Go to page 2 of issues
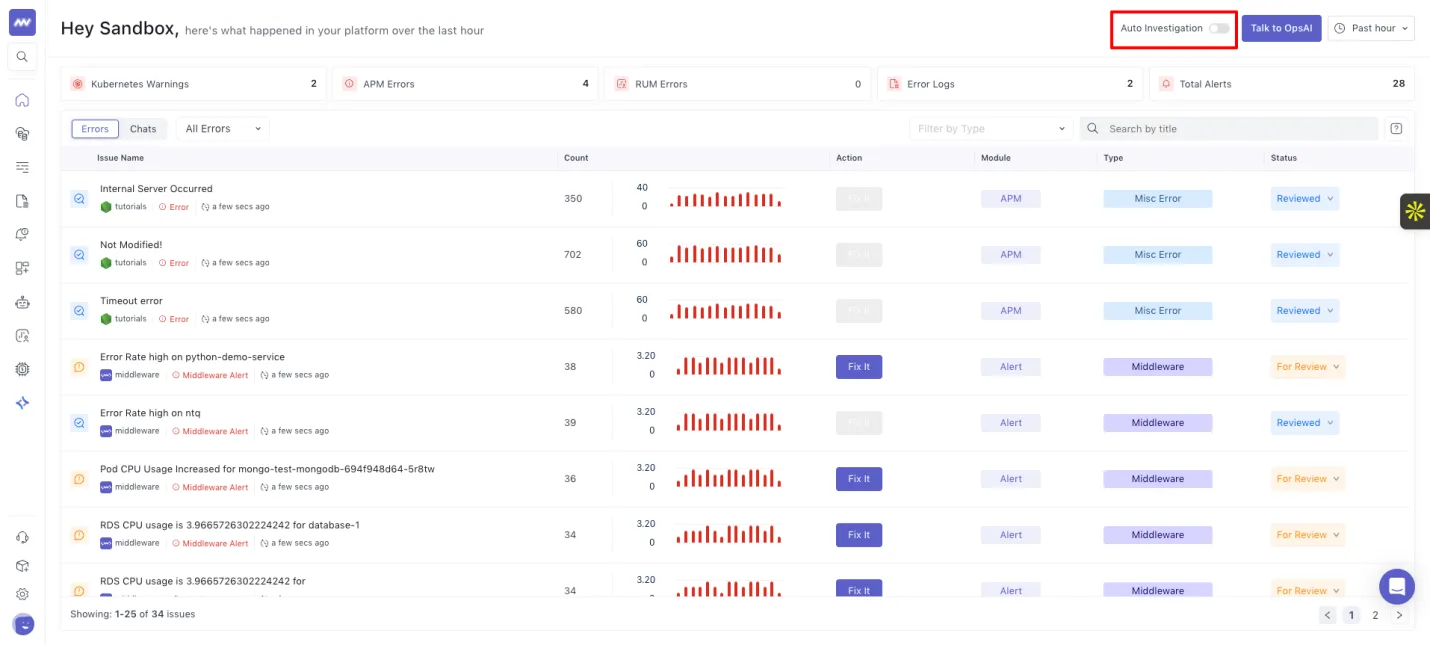The width and height of the screenshot is (1430, 645). tap(1375, 615)
